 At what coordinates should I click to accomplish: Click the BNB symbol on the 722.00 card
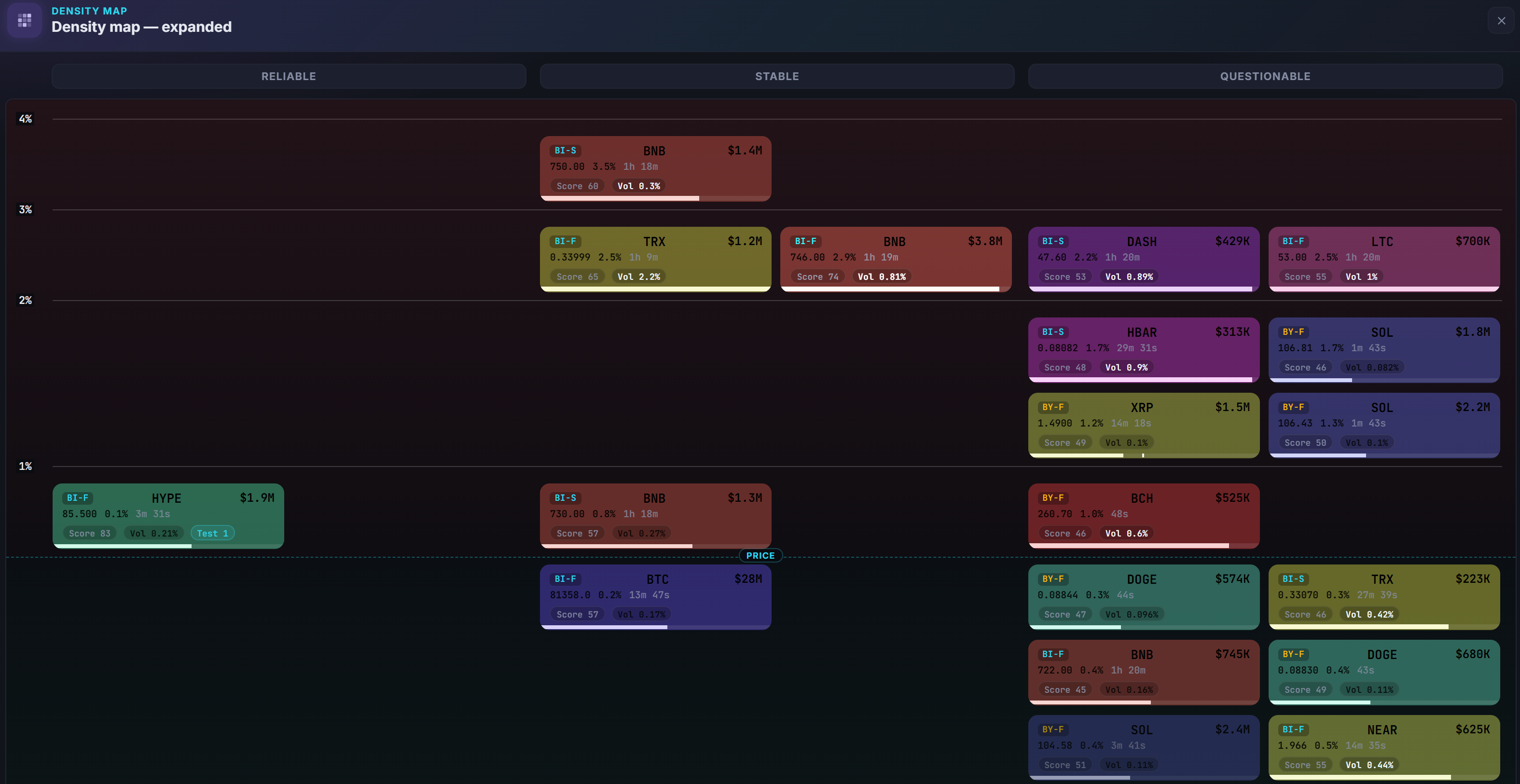(1142, 655)
